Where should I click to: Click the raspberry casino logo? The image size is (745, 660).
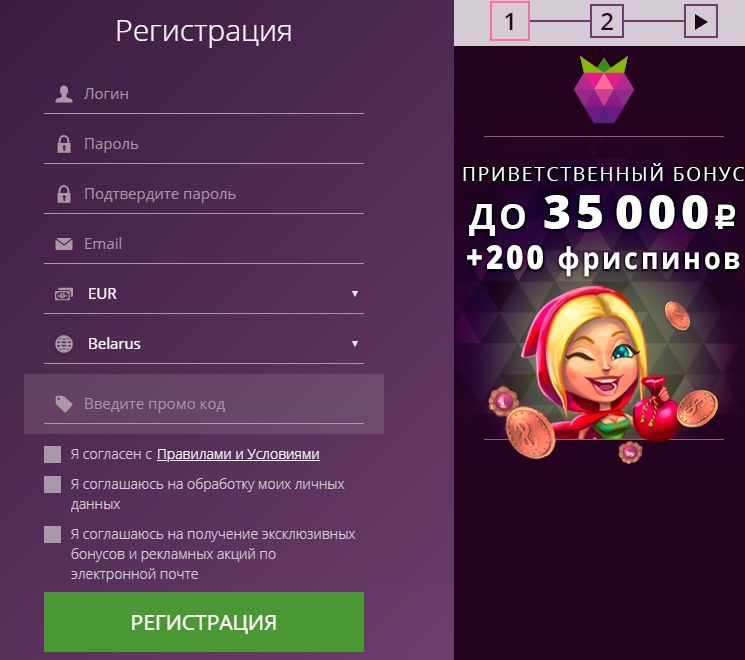click(603, 89)
